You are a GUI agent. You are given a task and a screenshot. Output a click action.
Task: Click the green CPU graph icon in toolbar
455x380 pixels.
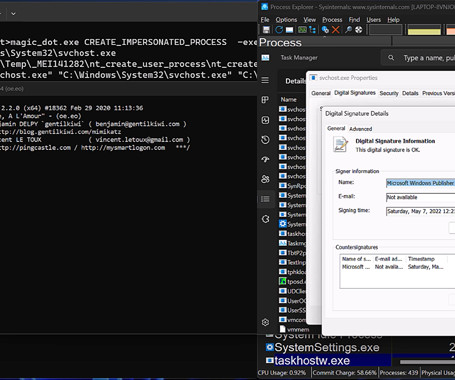click(302, 30)
